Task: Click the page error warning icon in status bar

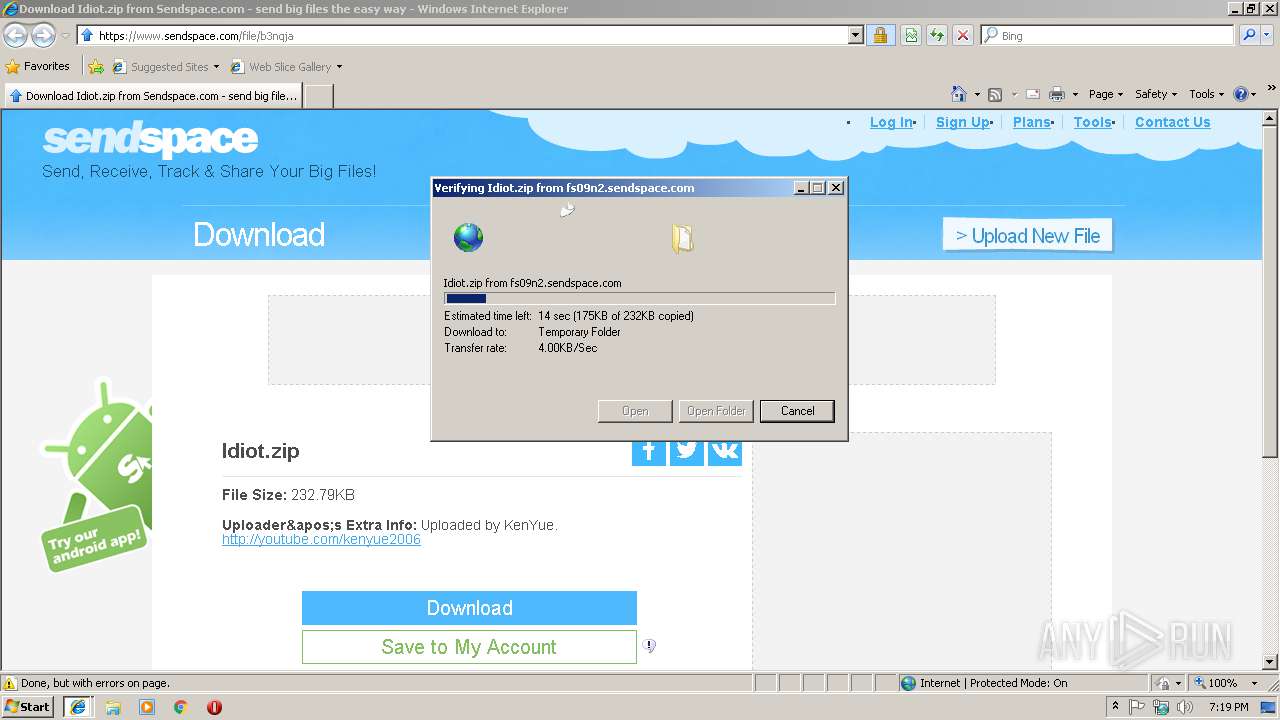Action: coord(10,683)
